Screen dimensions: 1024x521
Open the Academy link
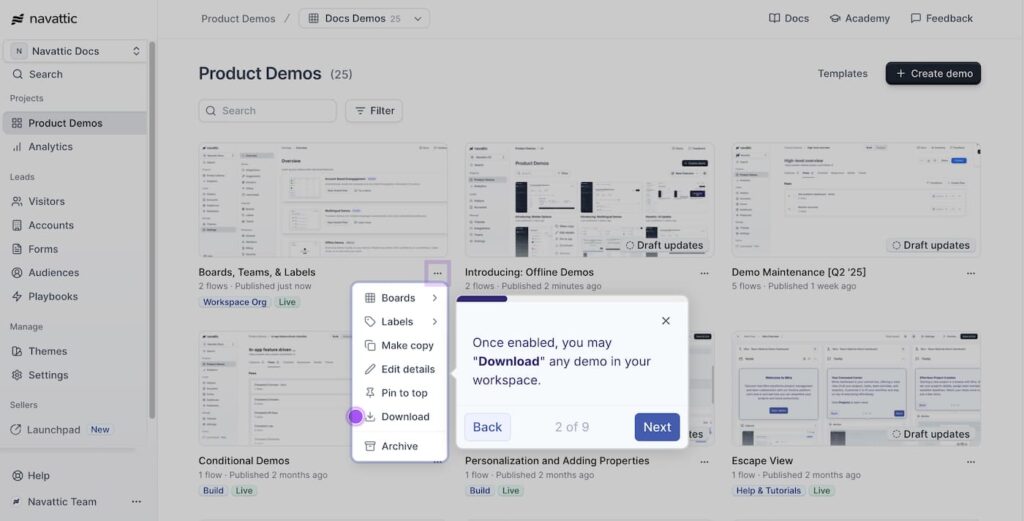[x=859, y=18]
